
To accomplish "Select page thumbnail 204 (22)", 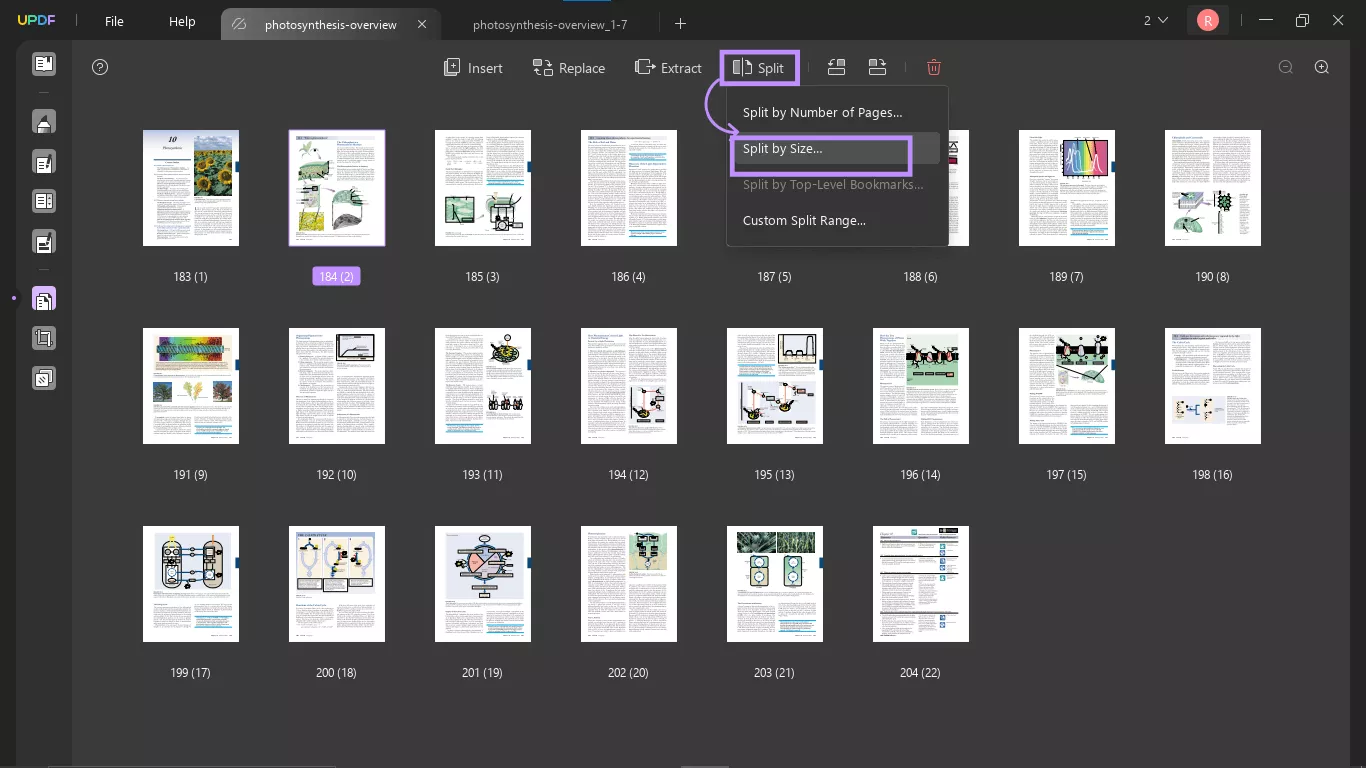I will [x=921, y=583].
